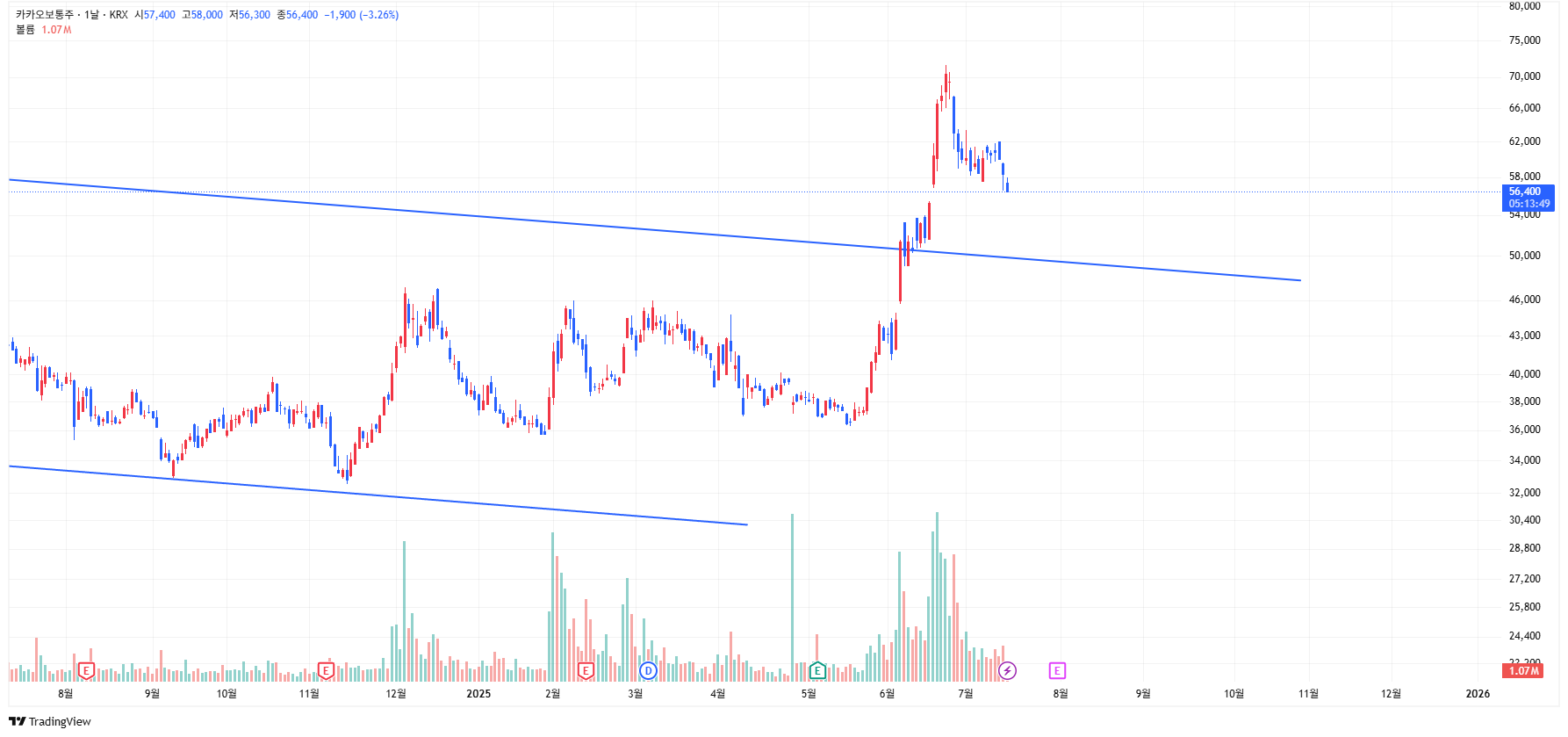Select the lower blue descending trend line

point(378,495)
